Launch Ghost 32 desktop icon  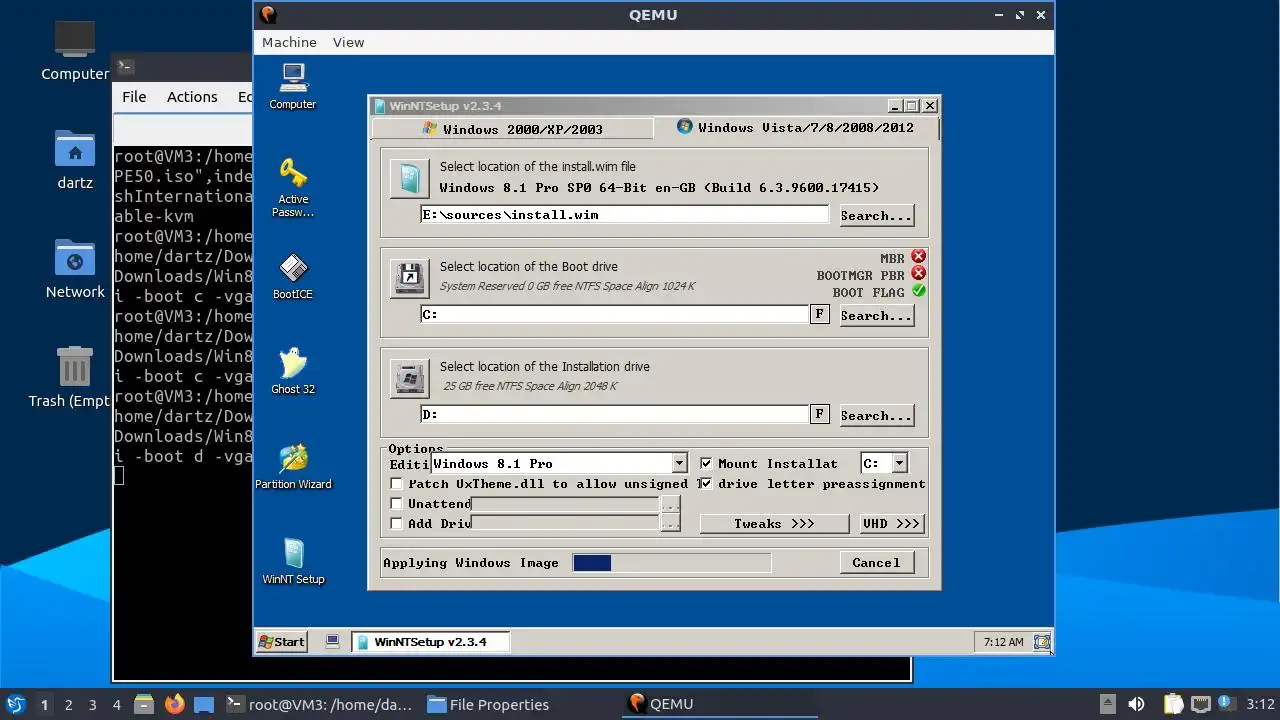point(293,371)
